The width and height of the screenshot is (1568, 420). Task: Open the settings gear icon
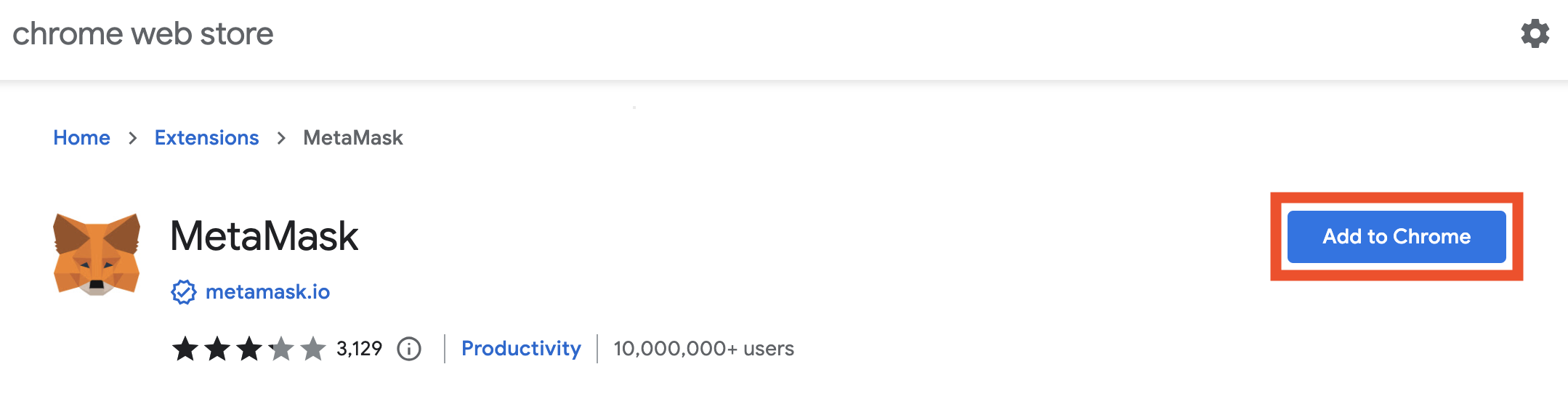[1535, 33]
